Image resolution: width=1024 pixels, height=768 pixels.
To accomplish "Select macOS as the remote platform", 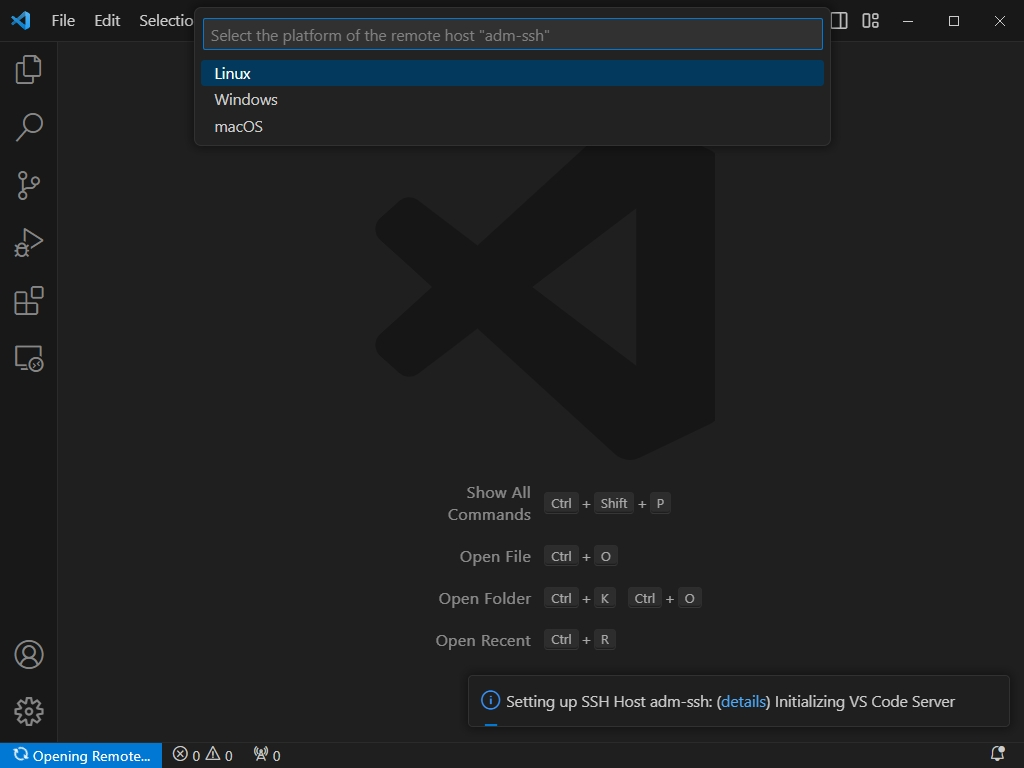I will pos(513,127).
